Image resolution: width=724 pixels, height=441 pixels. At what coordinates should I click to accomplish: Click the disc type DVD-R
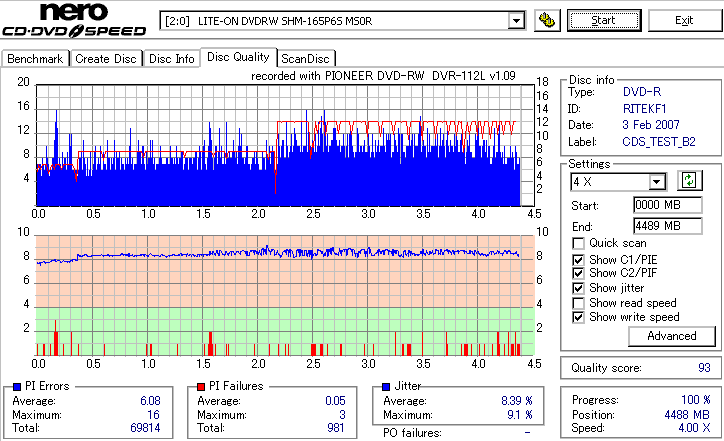642,92
